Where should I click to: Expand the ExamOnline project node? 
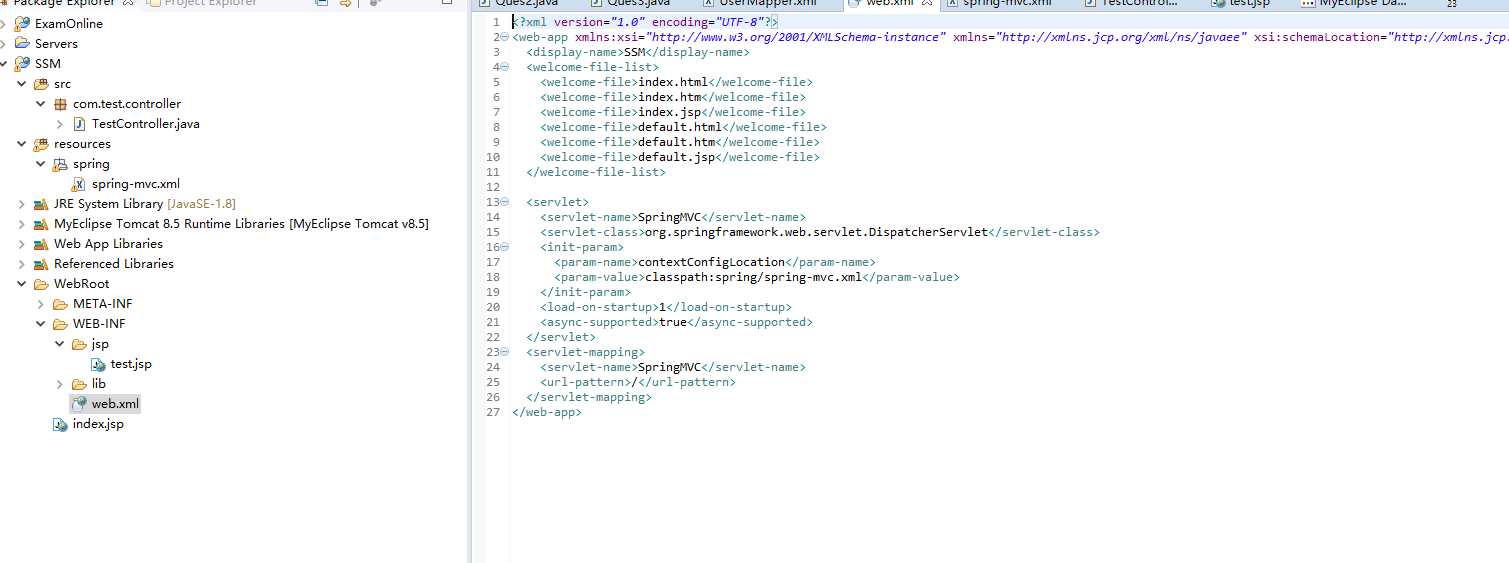pyautogui.click(x=4, y=23)
